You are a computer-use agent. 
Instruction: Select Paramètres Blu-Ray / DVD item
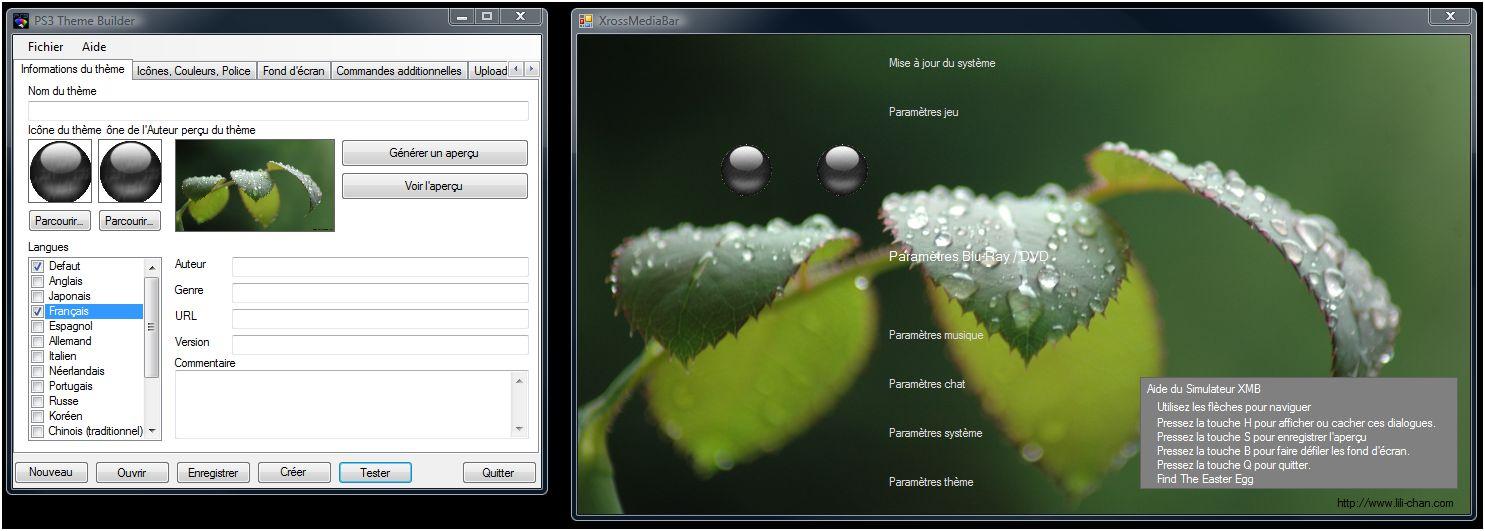[968, 257]
